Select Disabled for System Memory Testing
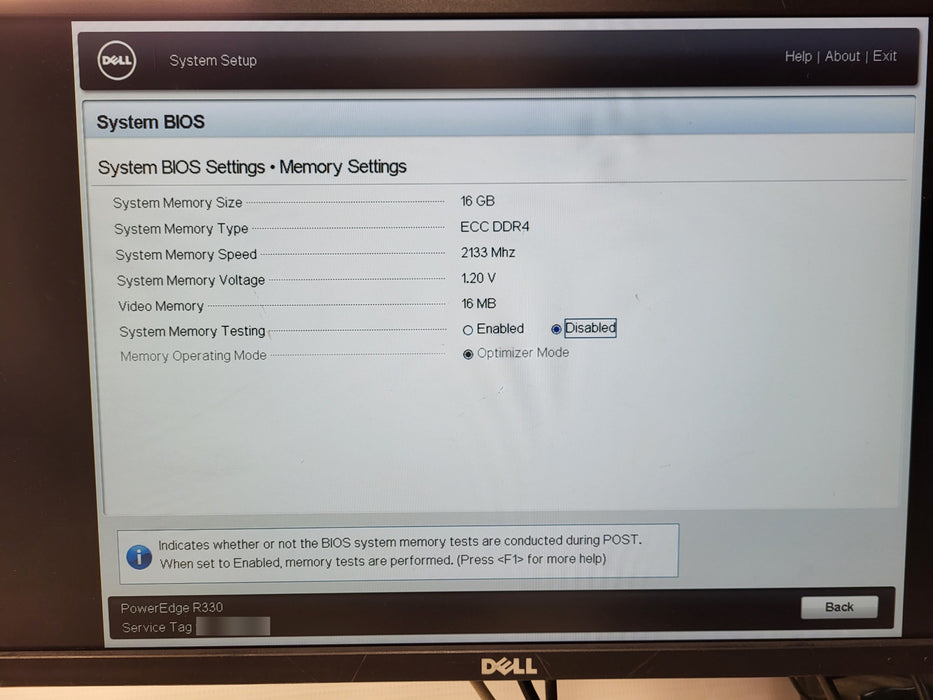The width and height of the screenshot is (933, 700). coord(556,329)
